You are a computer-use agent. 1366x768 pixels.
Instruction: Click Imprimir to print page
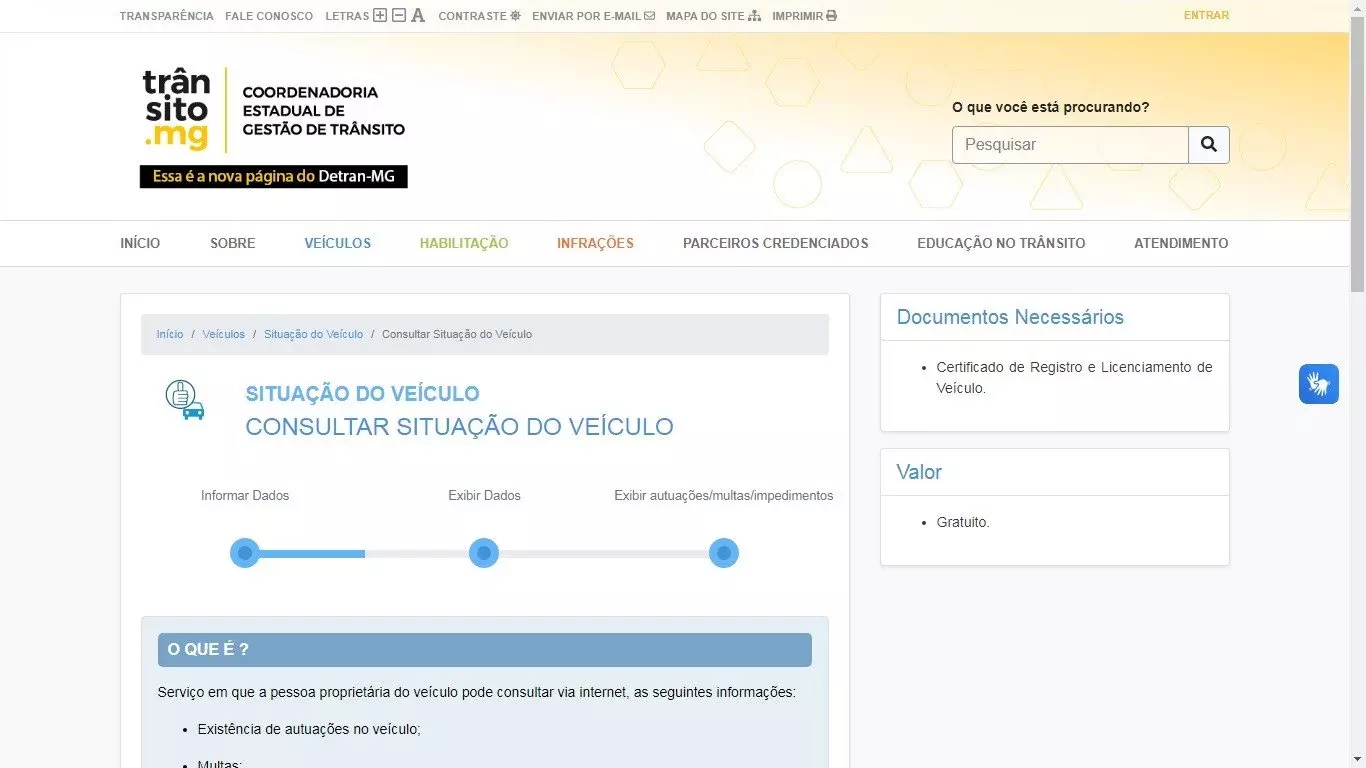click(x=805, y=16)
